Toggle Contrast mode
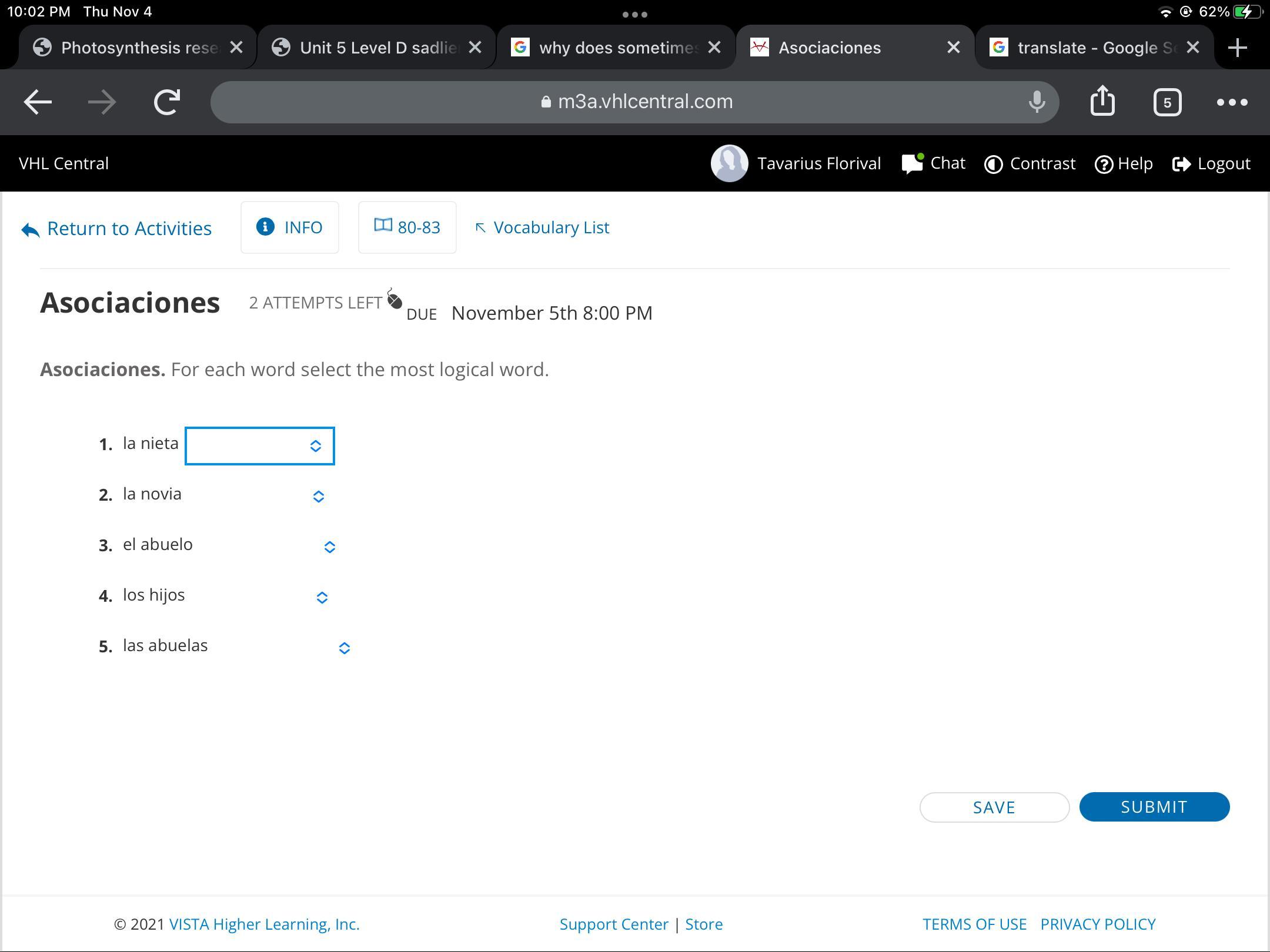The width and height of the screenshot is (1270, 952). click(1030, 163)
